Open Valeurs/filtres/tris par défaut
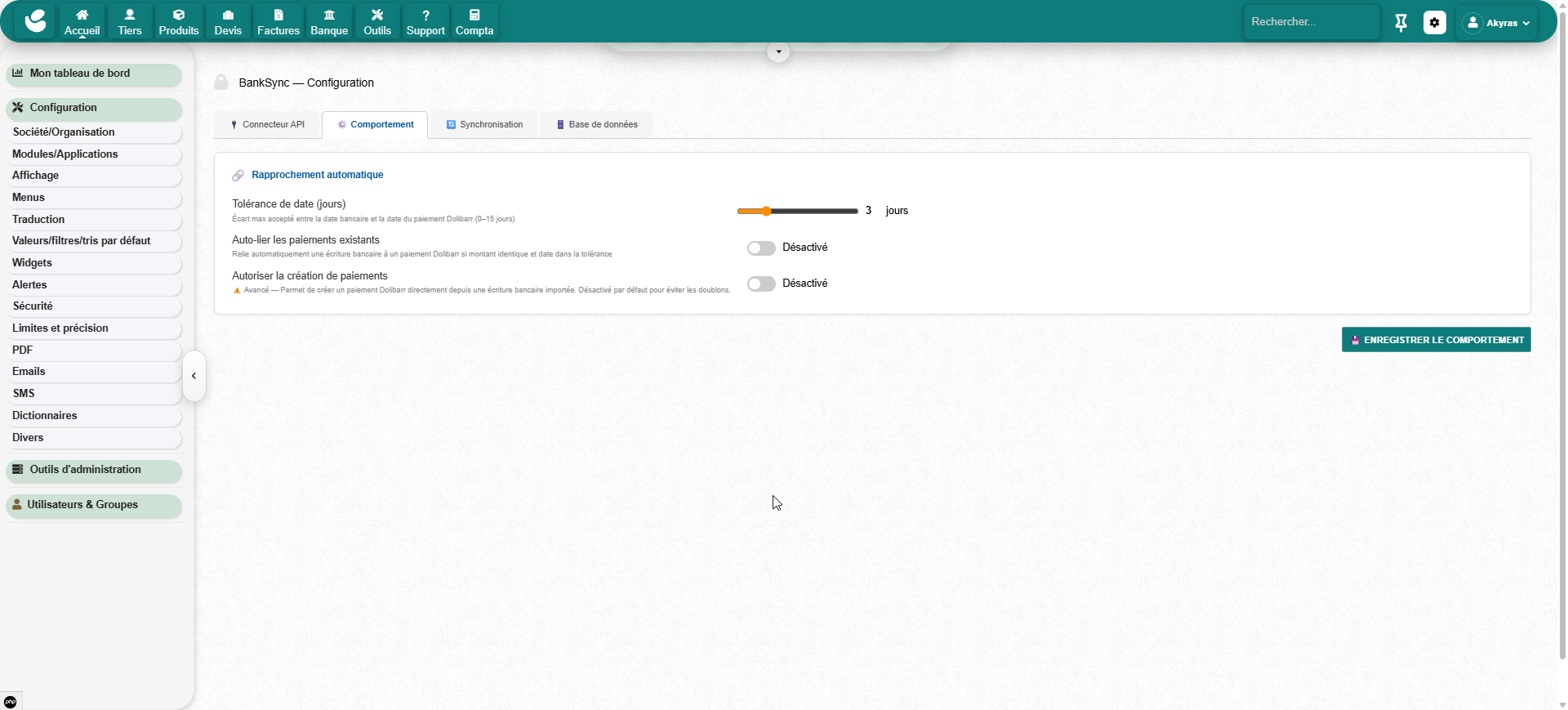1568x710 pixels. click(x=94, y=241)
